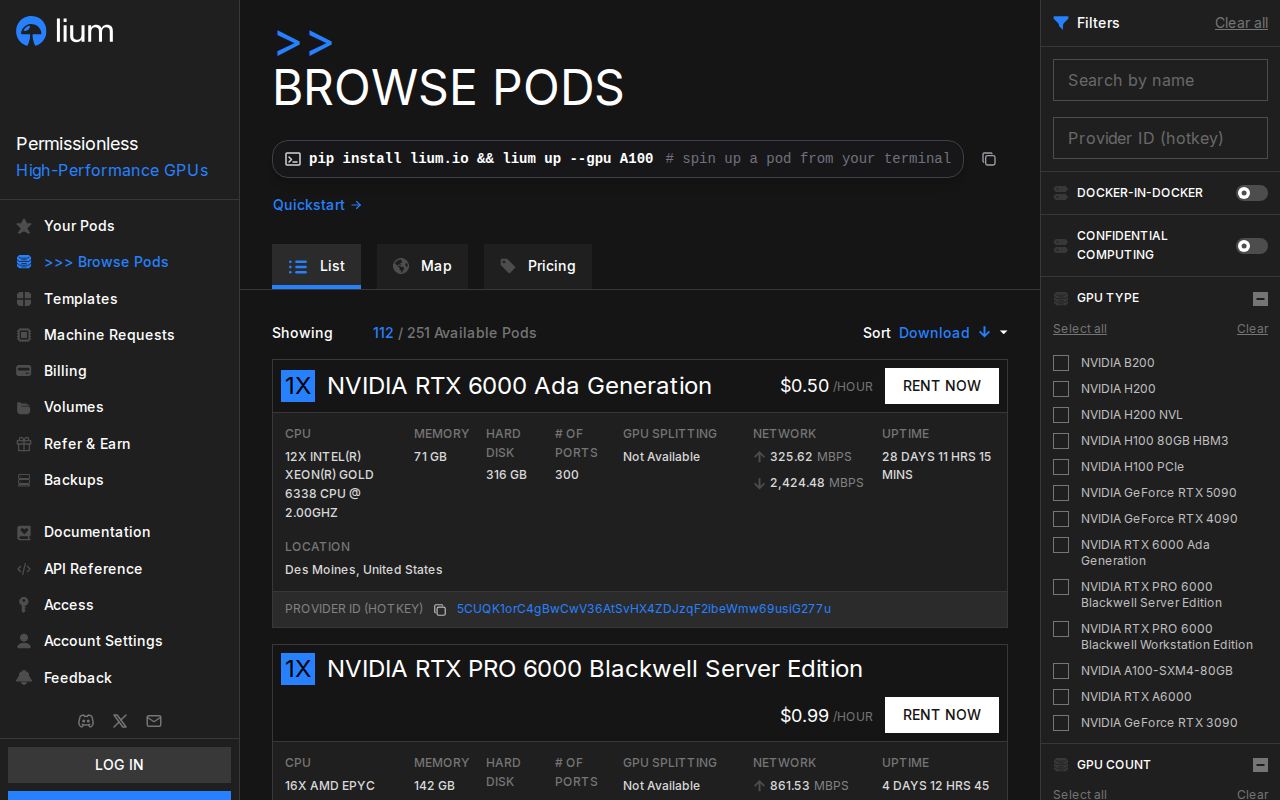Image resolution: width=1280 pixels, height=800 pixels.
Task: Check the NVIDIA RTX 6000 Ada Generation filter checkbox
Action: coord(1061,545)
